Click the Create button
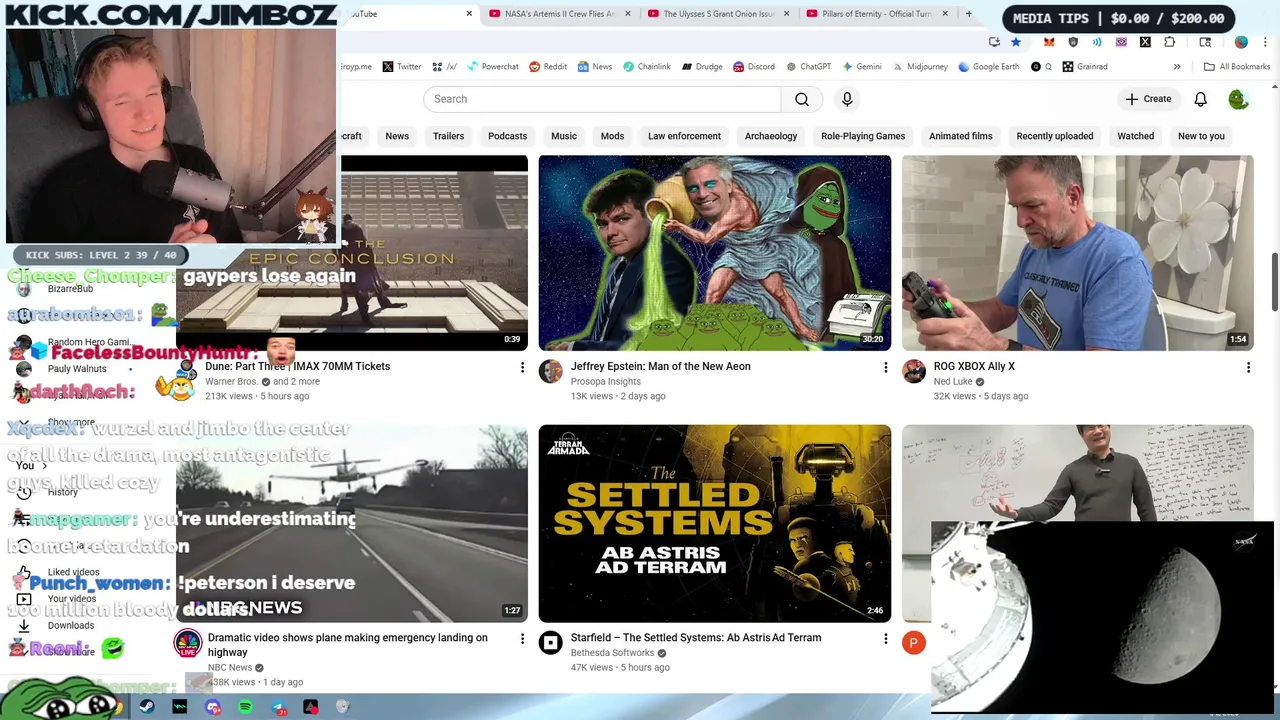Viewport: 1280px width, 720px height. pos(1148,99)
